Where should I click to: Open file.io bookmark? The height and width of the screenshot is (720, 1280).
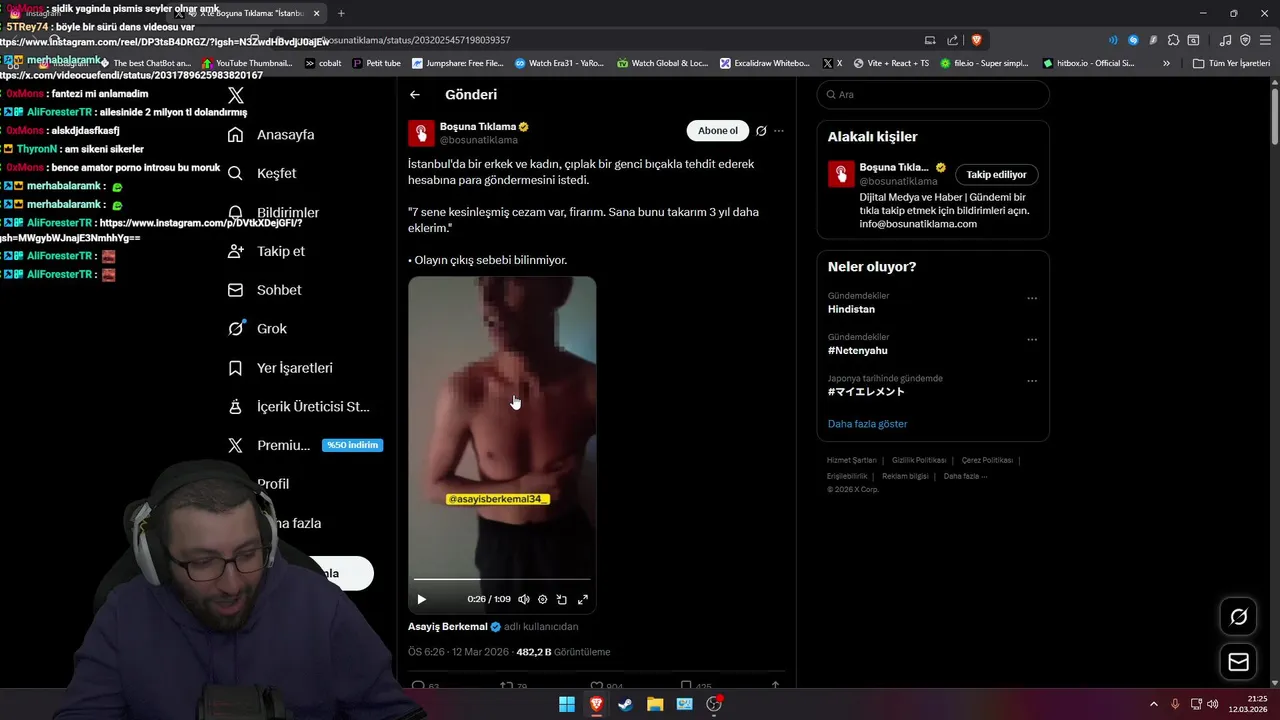coord(984,63)
